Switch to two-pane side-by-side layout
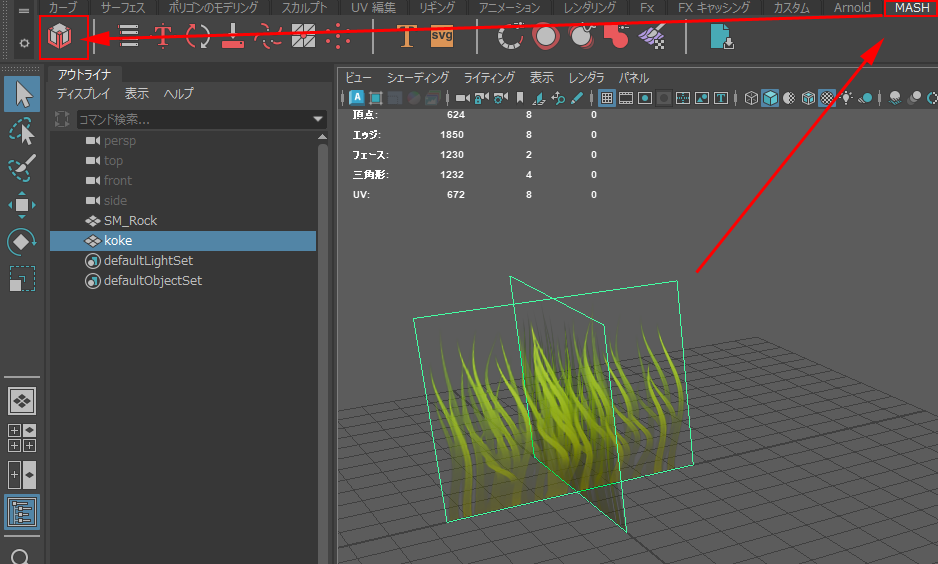The image size is (938, 564). click(22, 475)
